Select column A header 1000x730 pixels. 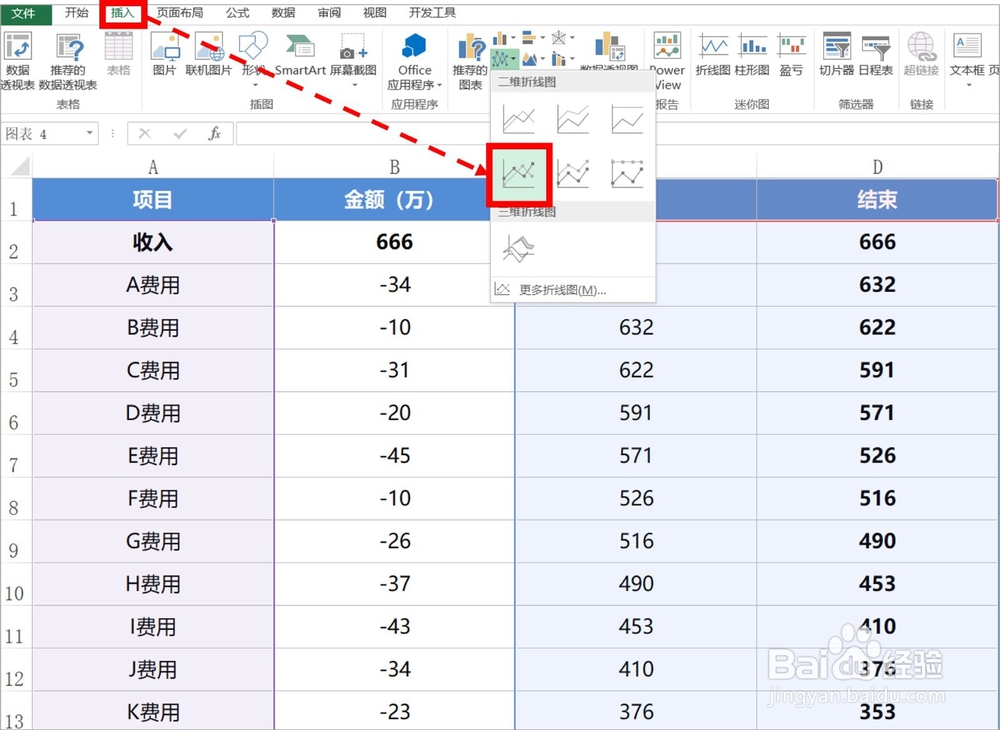153,167
